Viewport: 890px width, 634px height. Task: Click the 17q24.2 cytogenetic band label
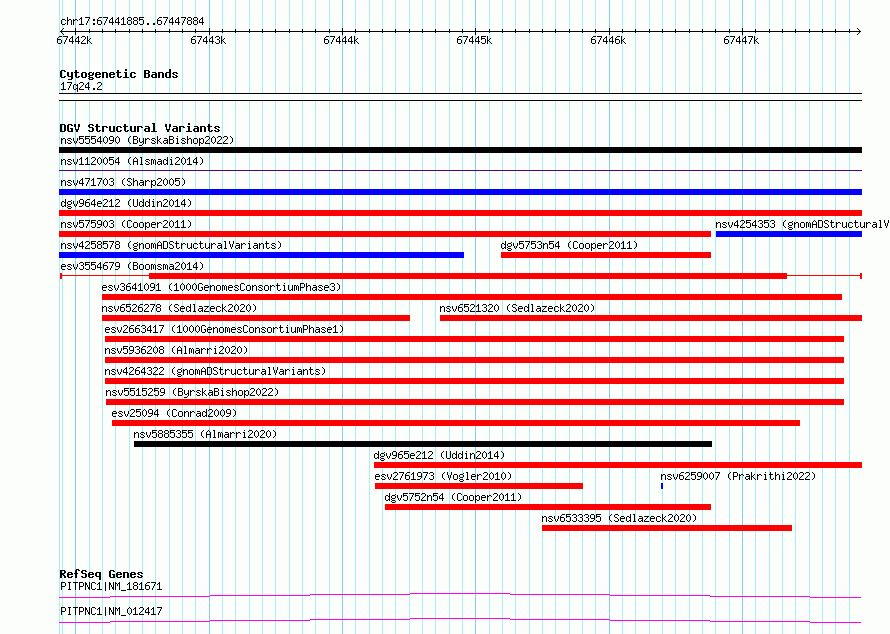click(x=81, y=86)
